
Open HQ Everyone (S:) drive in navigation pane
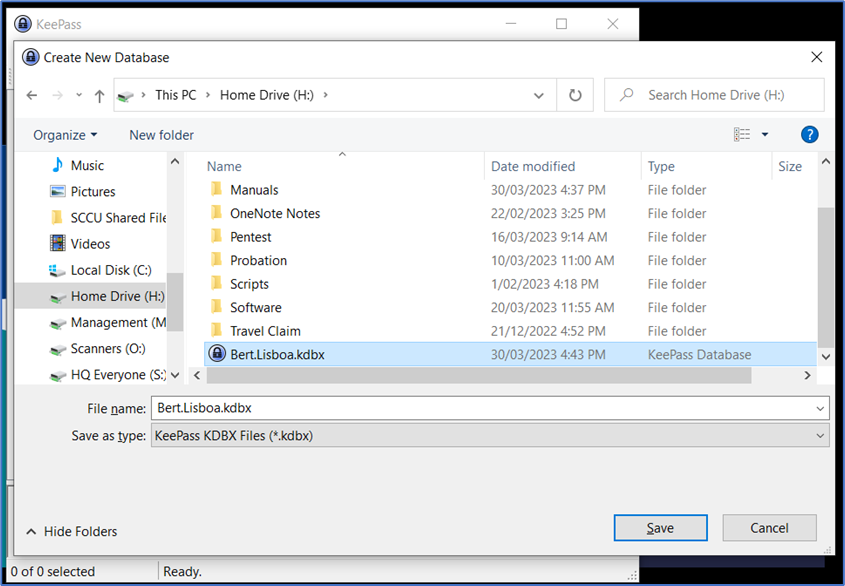point(108,375)
